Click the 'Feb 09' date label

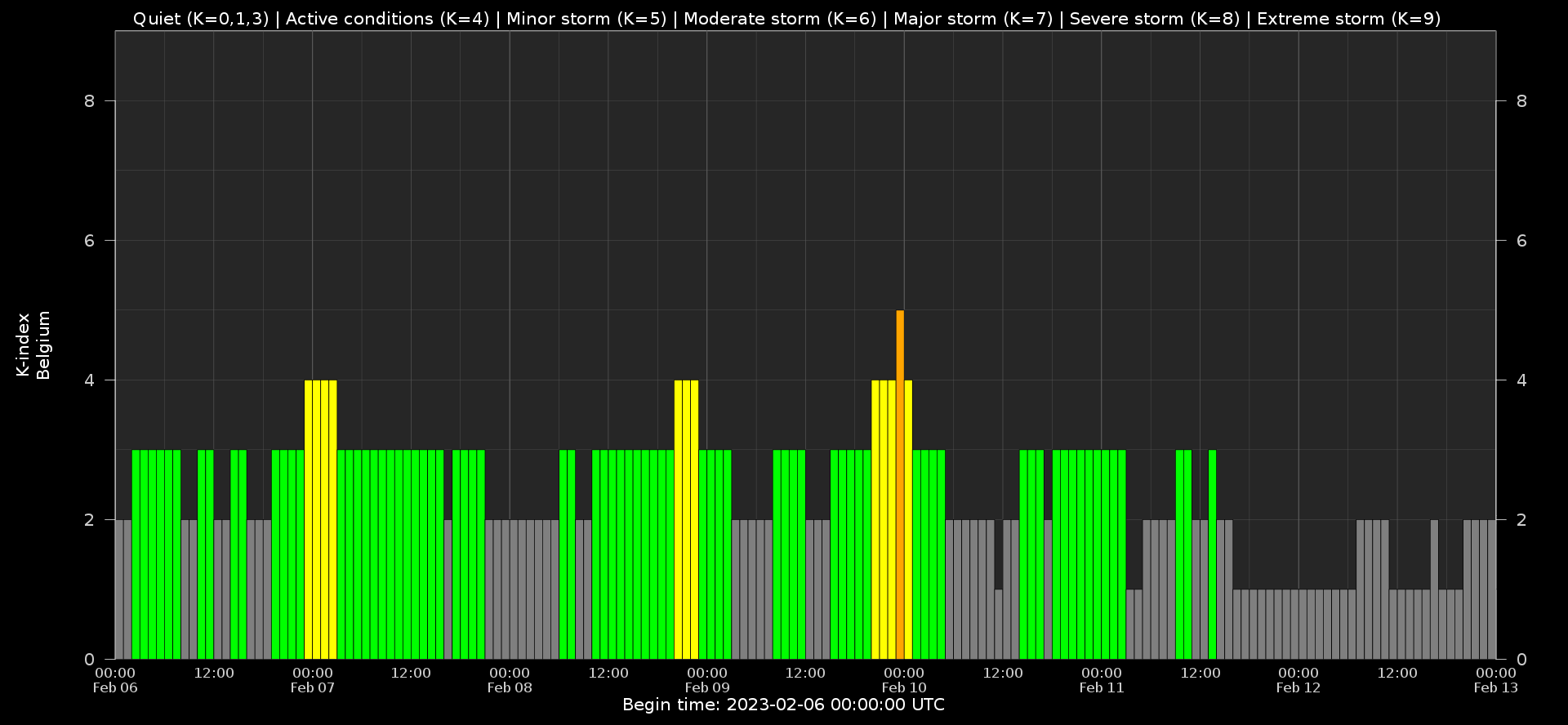click(707, 687)
